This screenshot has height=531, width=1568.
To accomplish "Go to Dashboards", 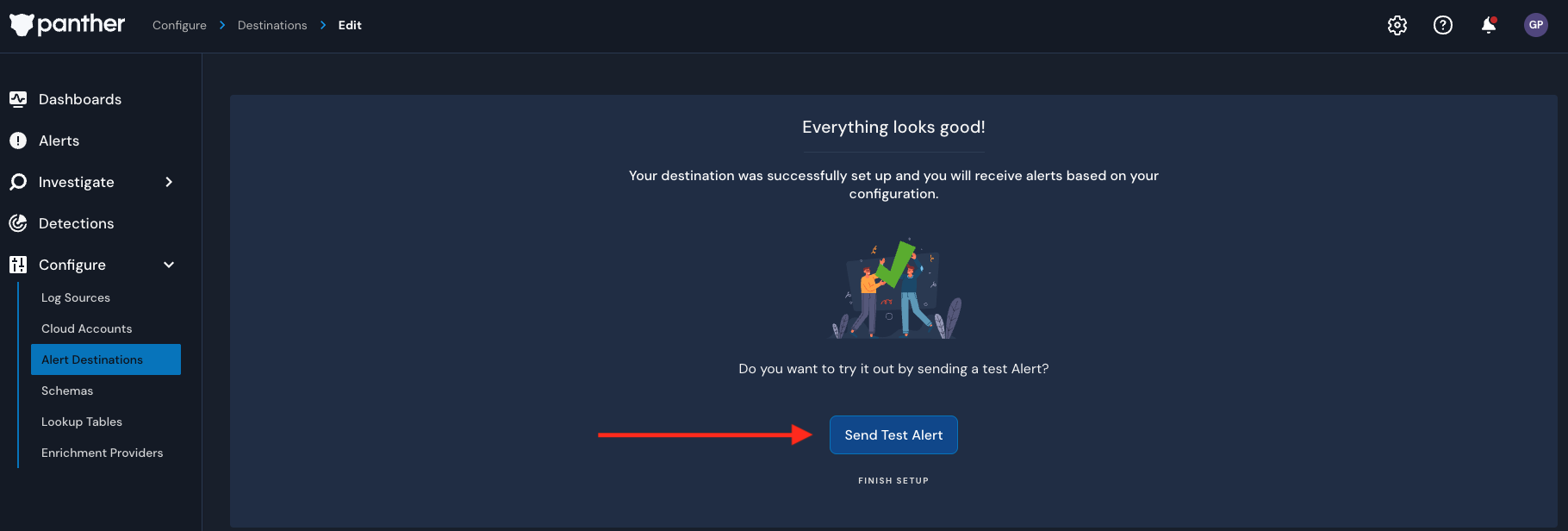I will 80,99.
